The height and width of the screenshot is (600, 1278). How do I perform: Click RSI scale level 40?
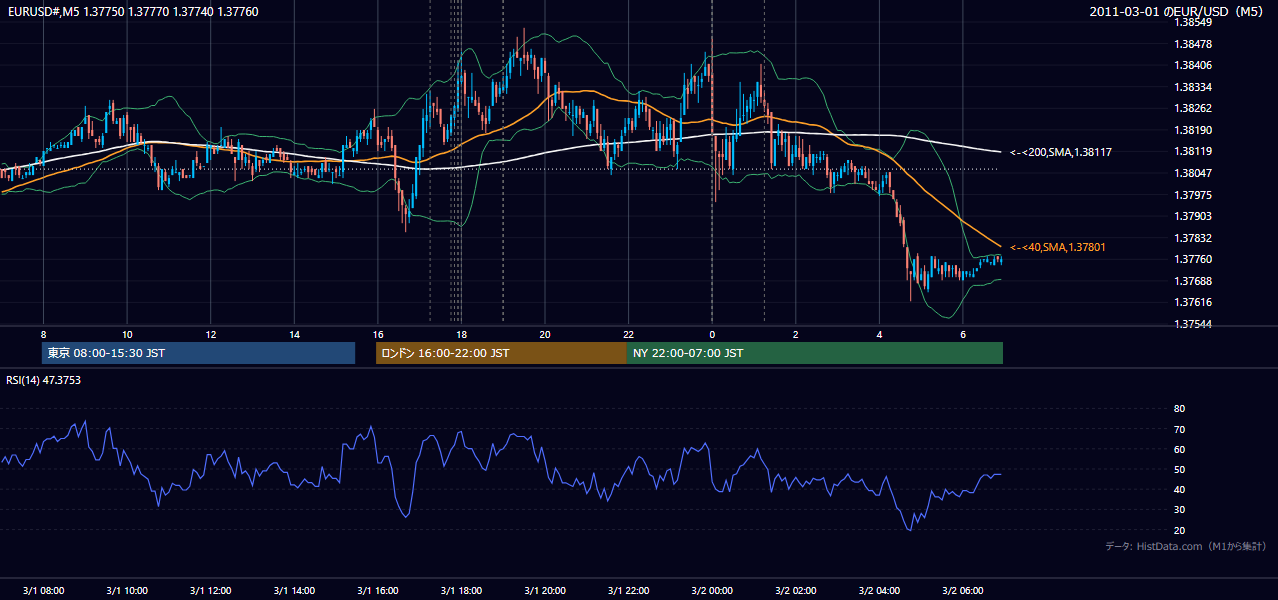tap(1179, 489)
